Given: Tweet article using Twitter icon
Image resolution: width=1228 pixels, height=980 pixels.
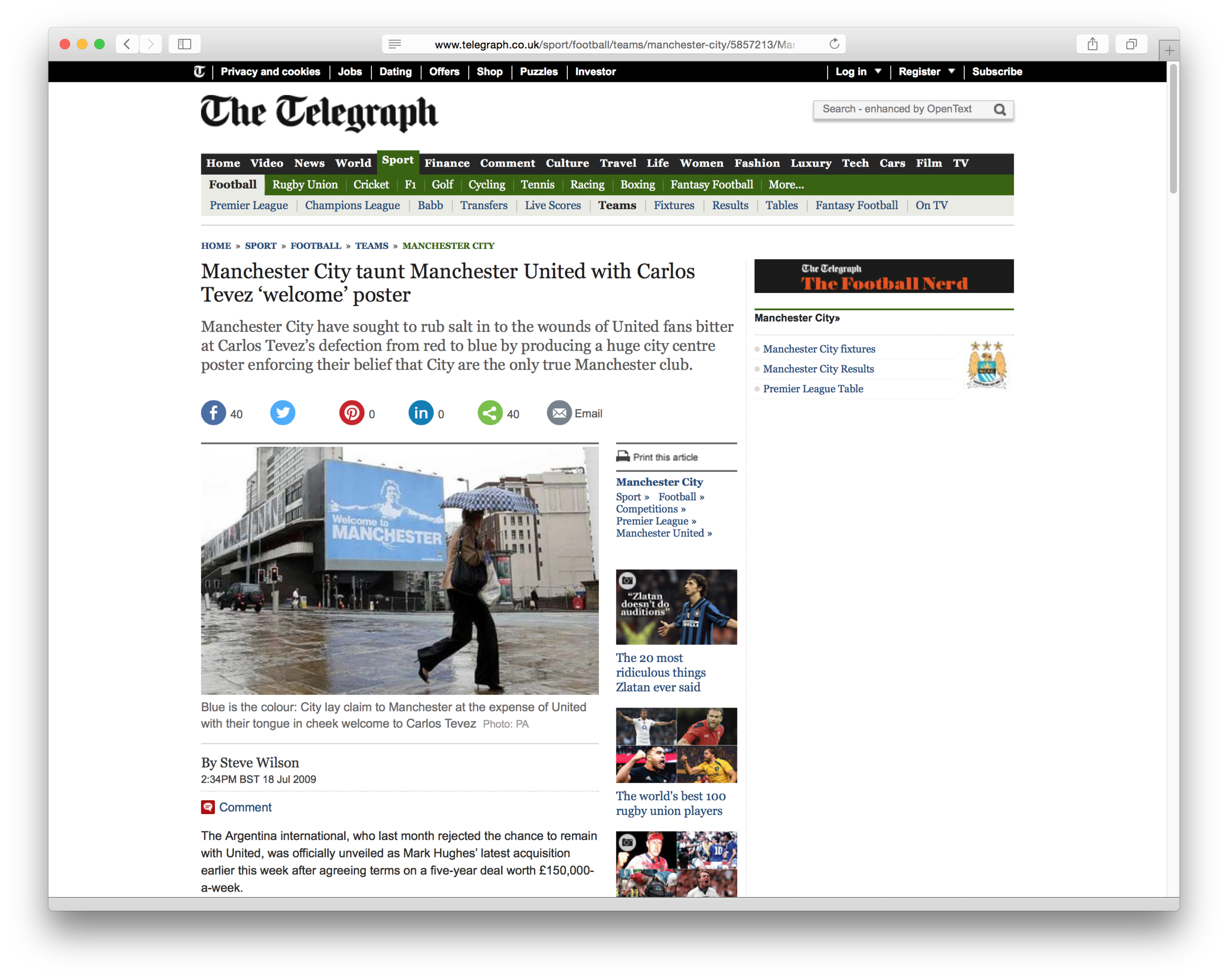Looking at the screenshot, I should tap(282, 413).
